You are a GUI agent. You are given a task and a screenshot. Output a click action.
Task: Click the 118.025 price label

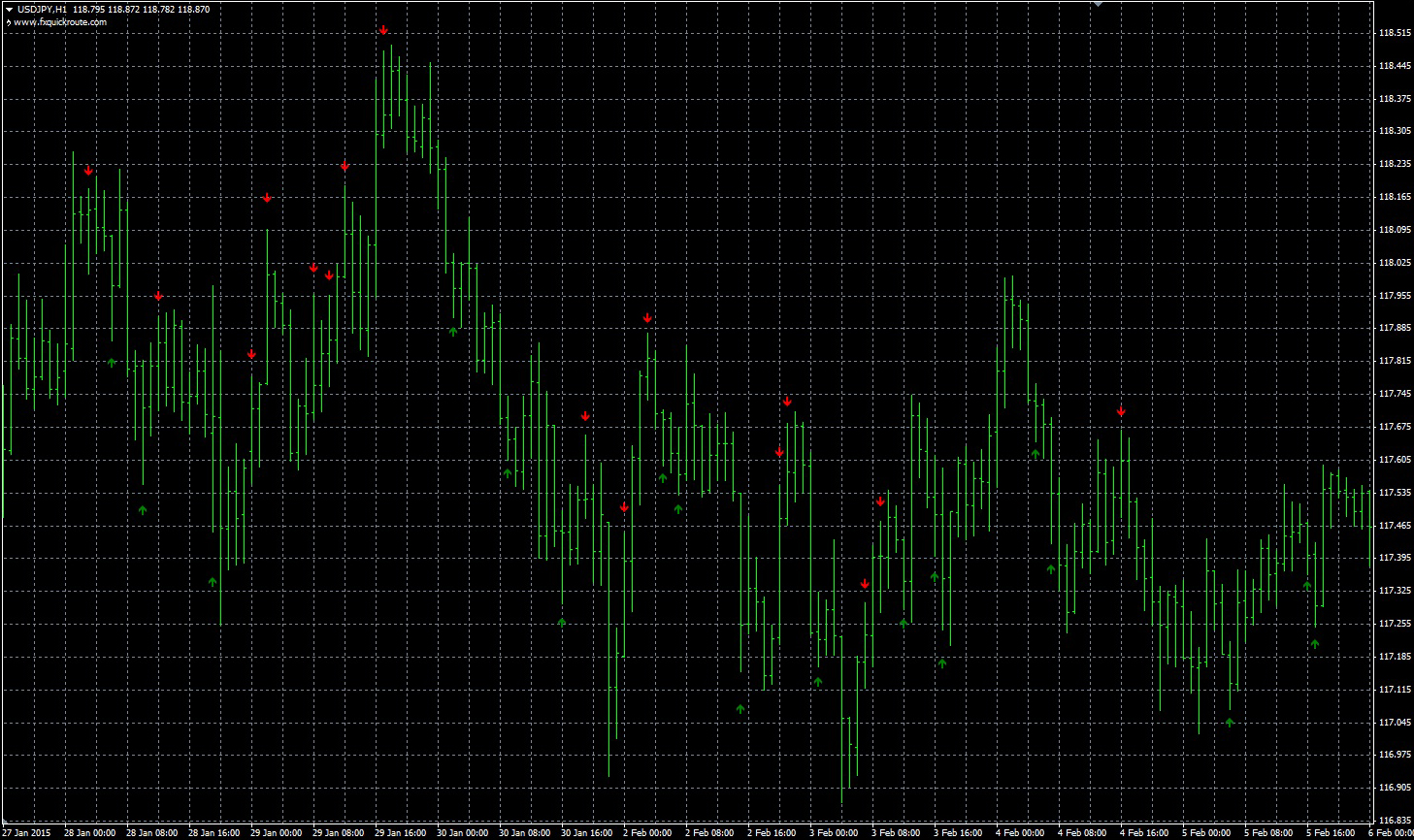(1394, 263)
